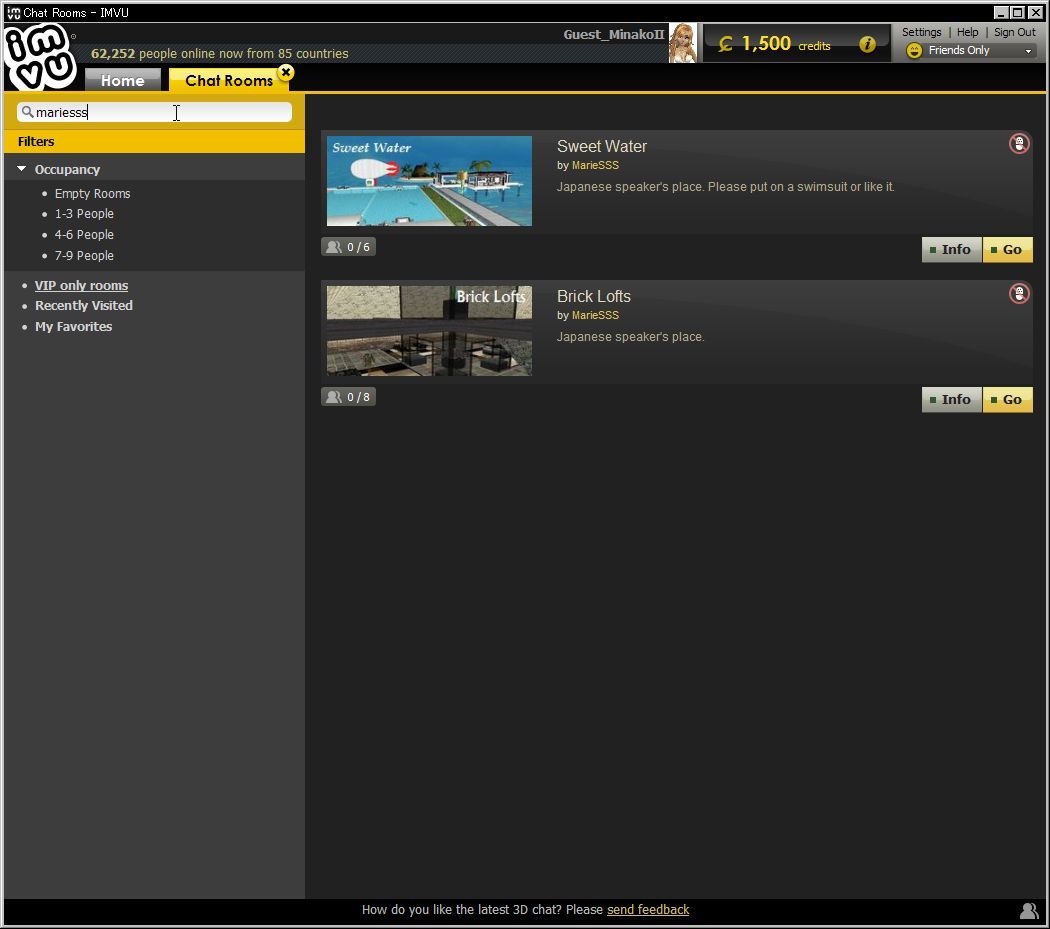This screenshot has width=1050, height=929.
Task: Show VIP only rooms
Action: click(81, 285)
